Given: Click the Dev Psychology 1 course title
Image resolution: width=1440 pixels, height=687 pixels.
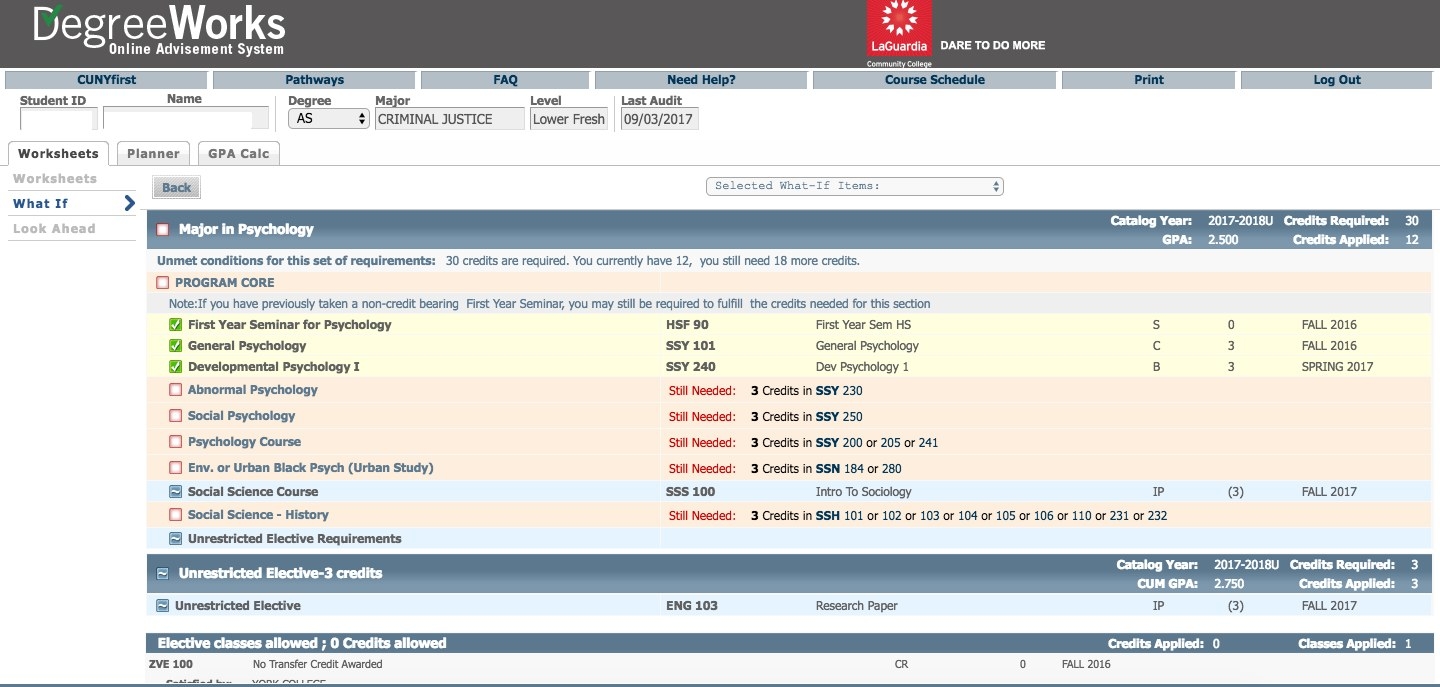Looking at the screenshot, I should pos(863,367).
